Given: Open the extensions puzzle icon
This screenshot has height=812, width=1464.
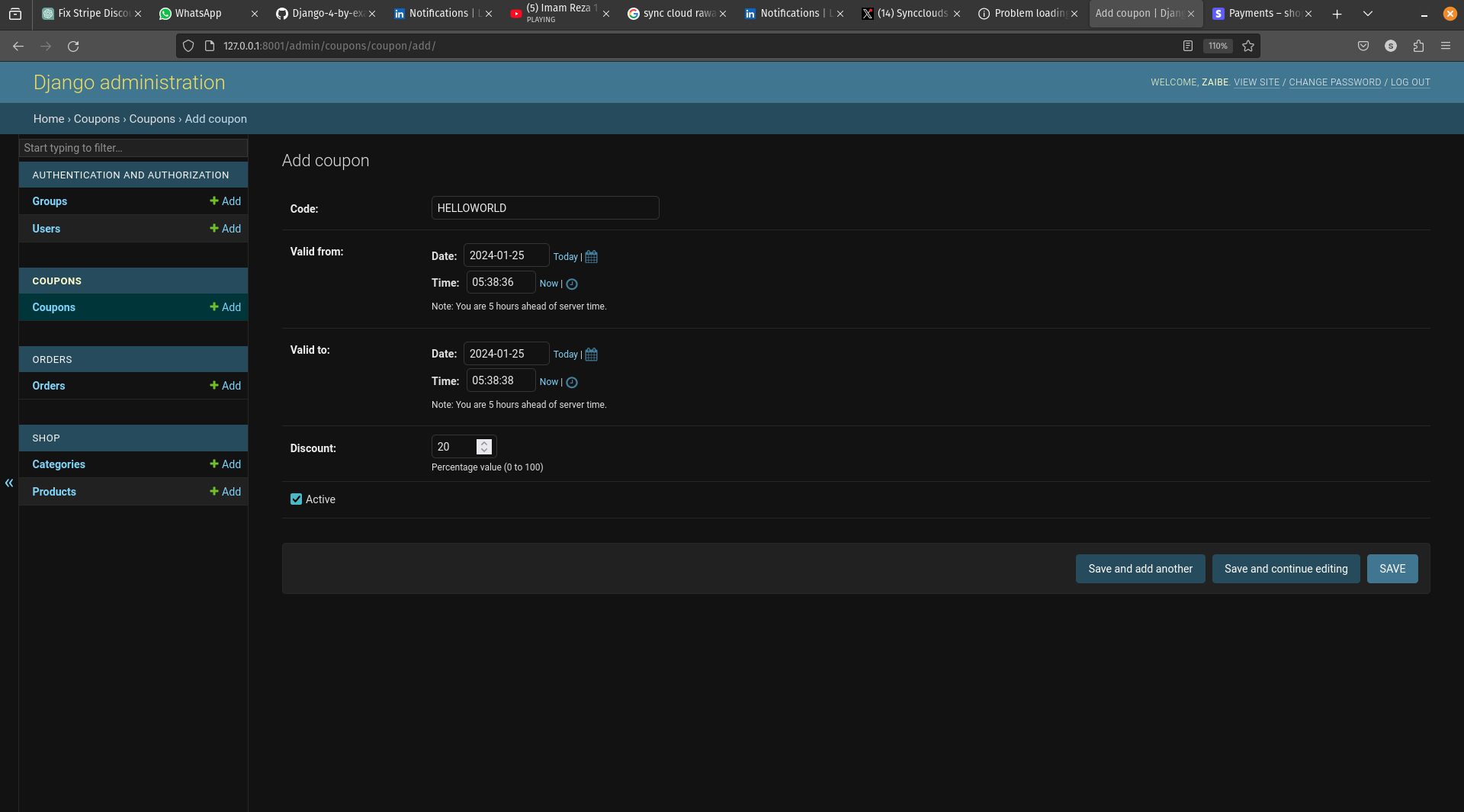Looking at the screenshot, I should [1418, 46].
